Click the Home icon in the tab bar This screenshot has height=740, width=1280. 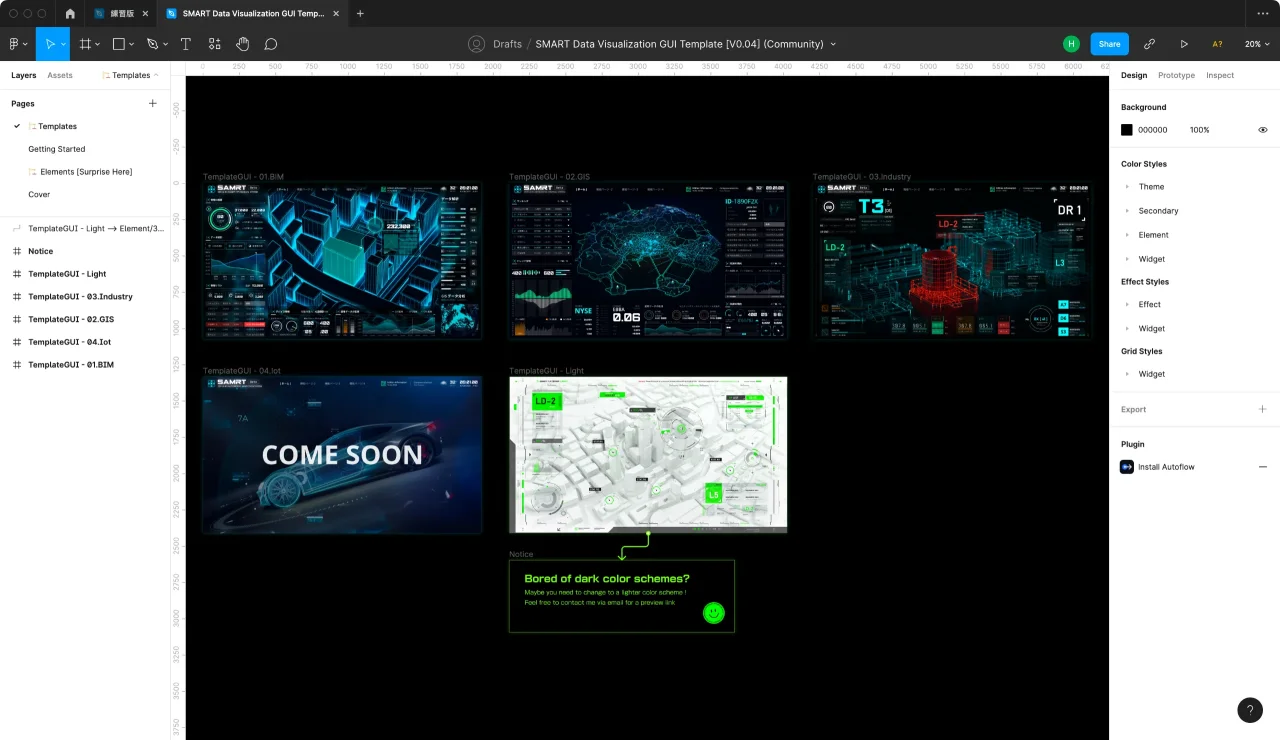[70, 14]
